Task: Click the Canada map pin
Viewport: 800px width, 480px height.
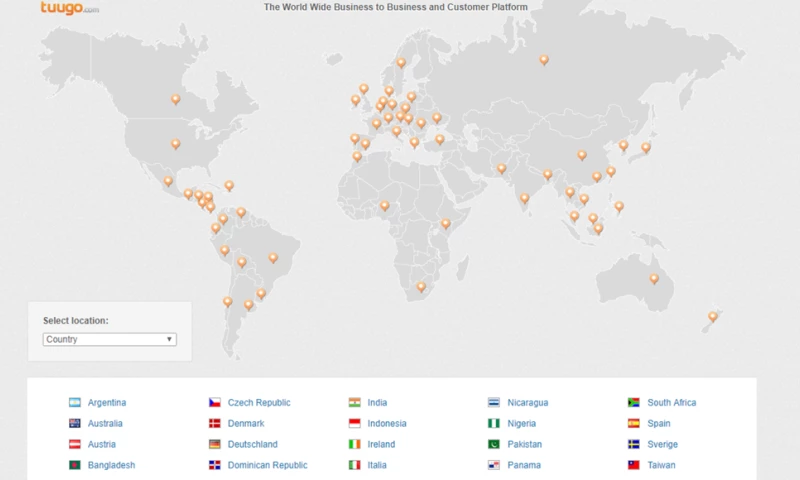Action: (176, 99)
